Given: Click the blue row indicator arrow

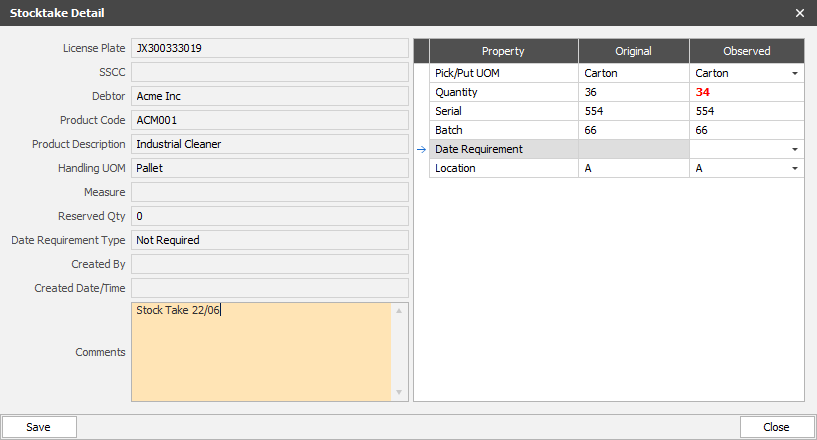Looking at the screenshot, I should pos(422,150).
